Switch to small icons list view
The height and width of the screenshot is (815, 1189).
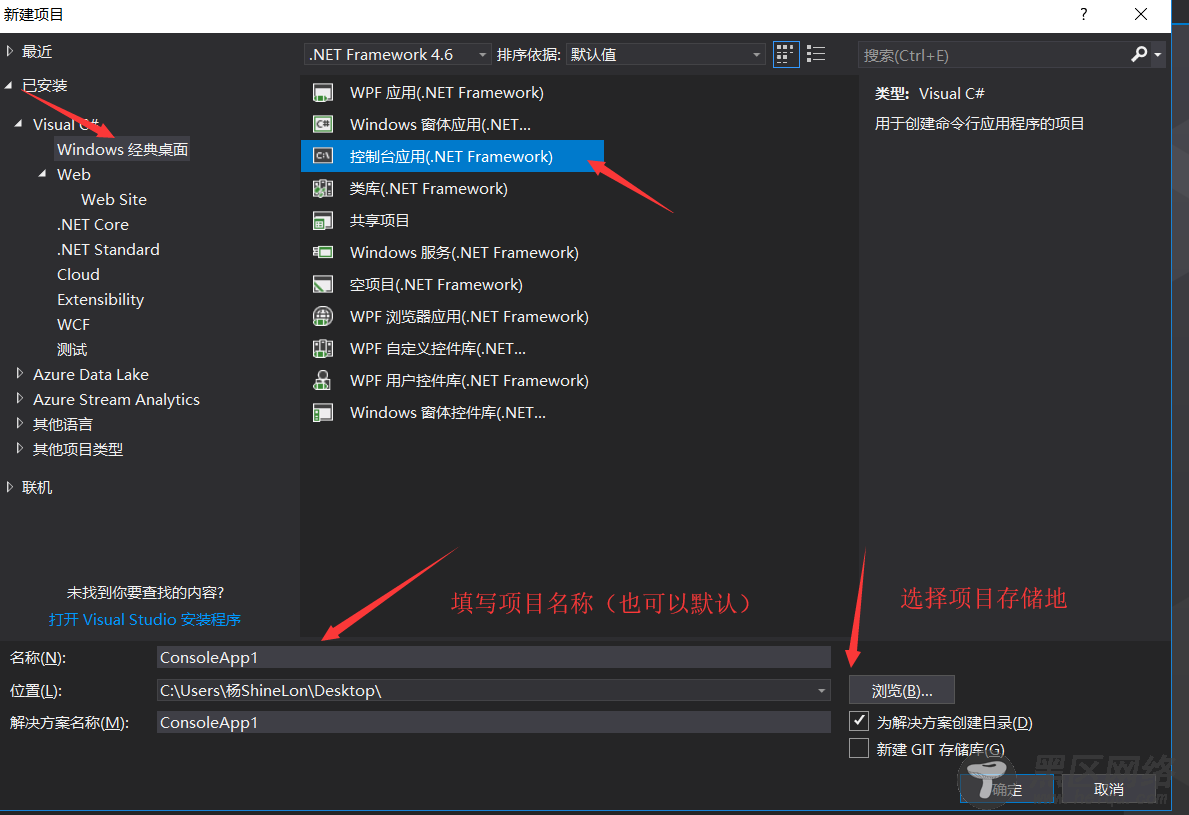pyautogui.click(x=816, y=55)
